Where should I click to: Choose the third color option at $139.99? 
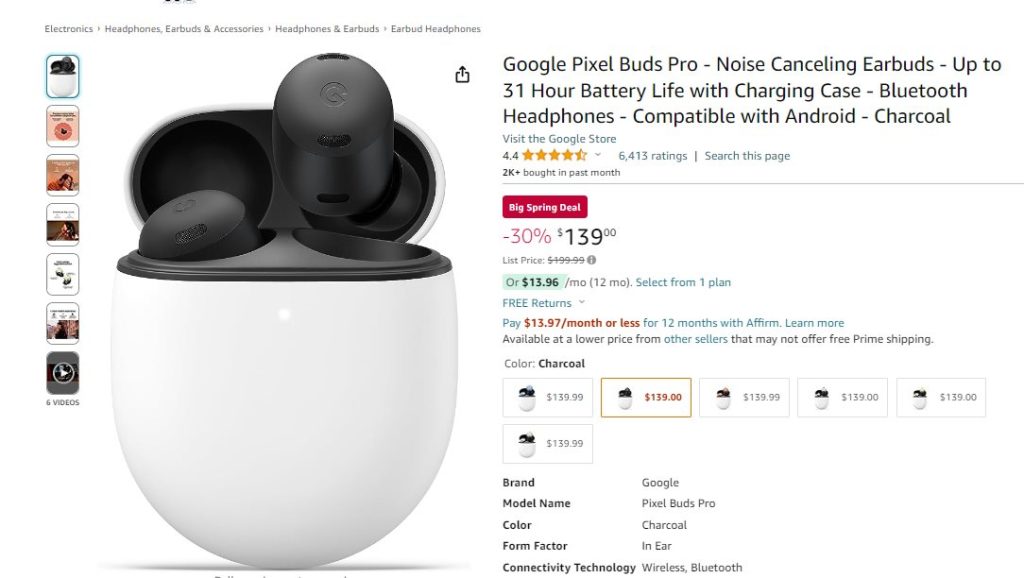(744, 397)
